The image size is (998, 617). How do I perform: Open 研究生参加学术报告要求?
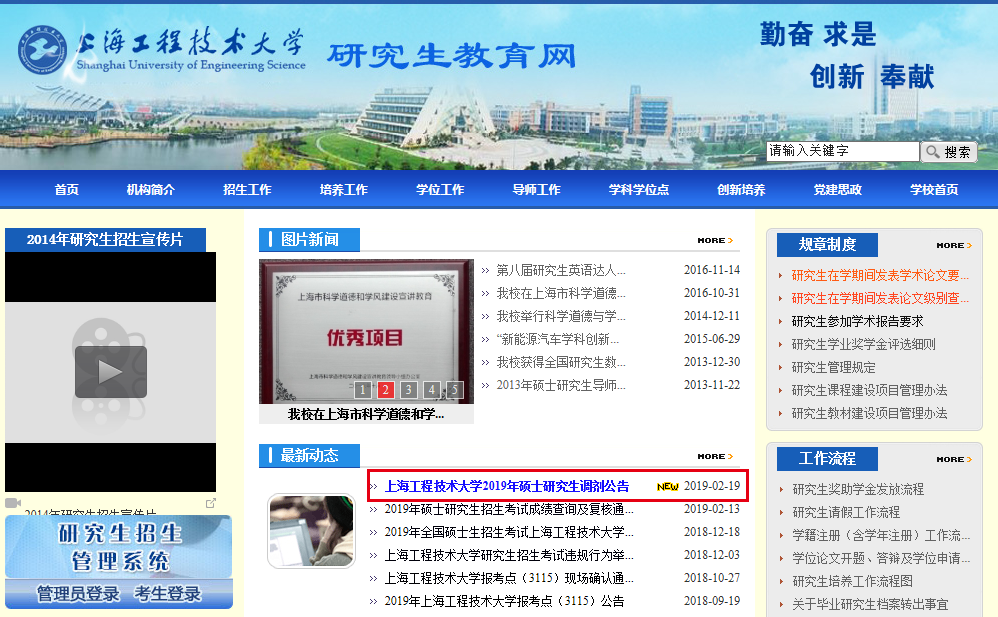tap(857, 321)
